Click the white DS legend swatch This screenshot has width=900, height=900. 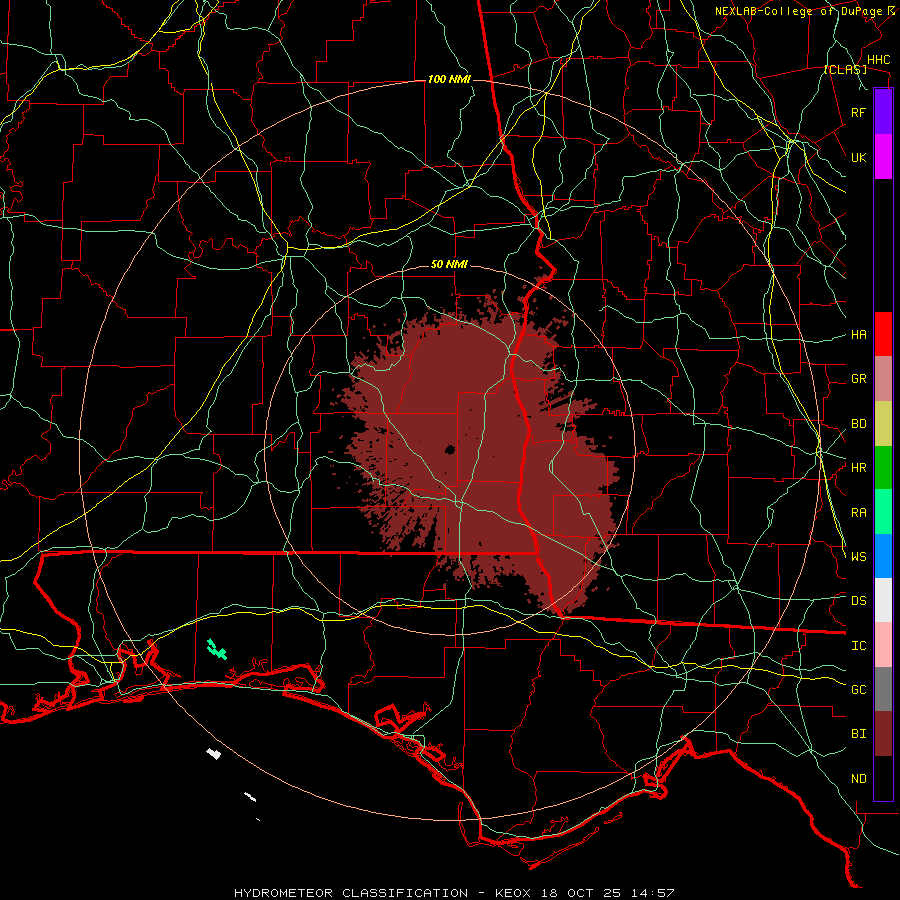coord(883,600)
